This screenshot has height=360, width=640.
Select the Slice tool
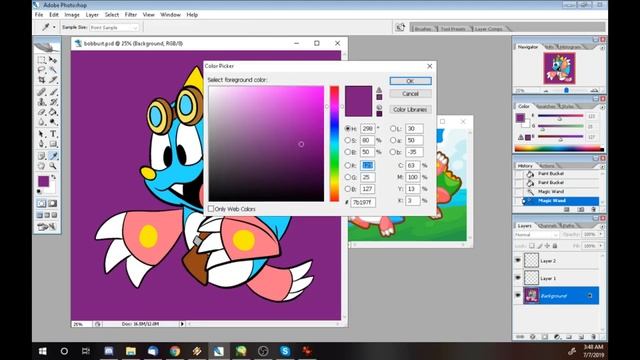[x=53, y=80]
